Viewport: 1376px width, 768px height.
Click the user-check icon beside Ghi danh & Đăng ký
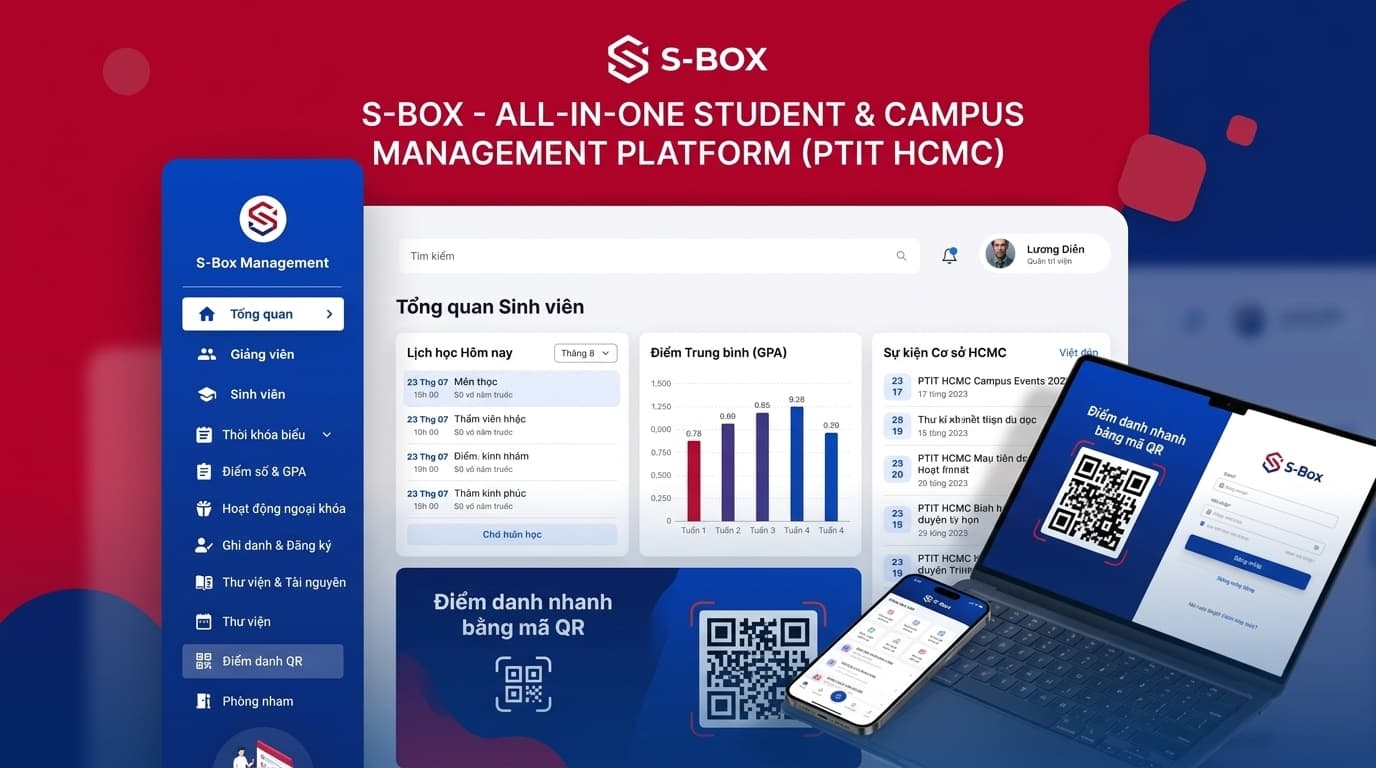(204, 545)
